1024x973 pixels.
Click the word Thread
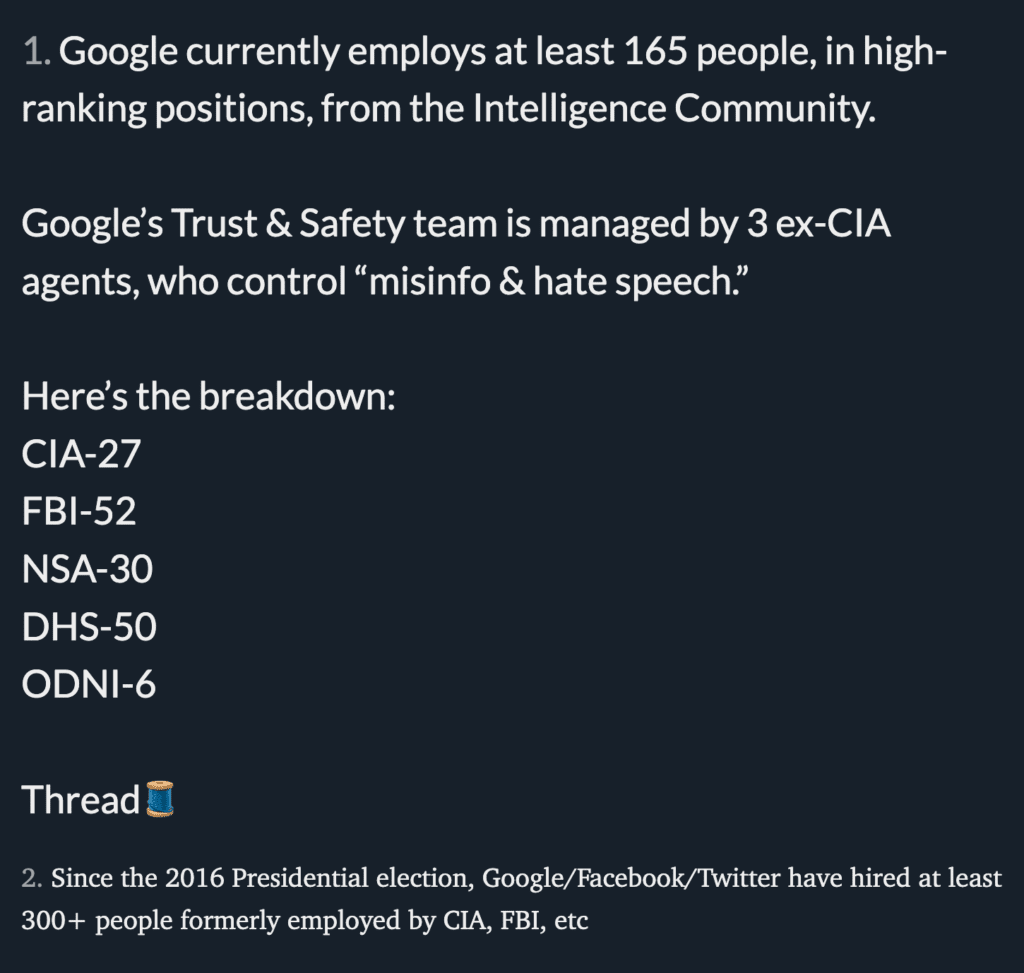[x=81, y=799]
